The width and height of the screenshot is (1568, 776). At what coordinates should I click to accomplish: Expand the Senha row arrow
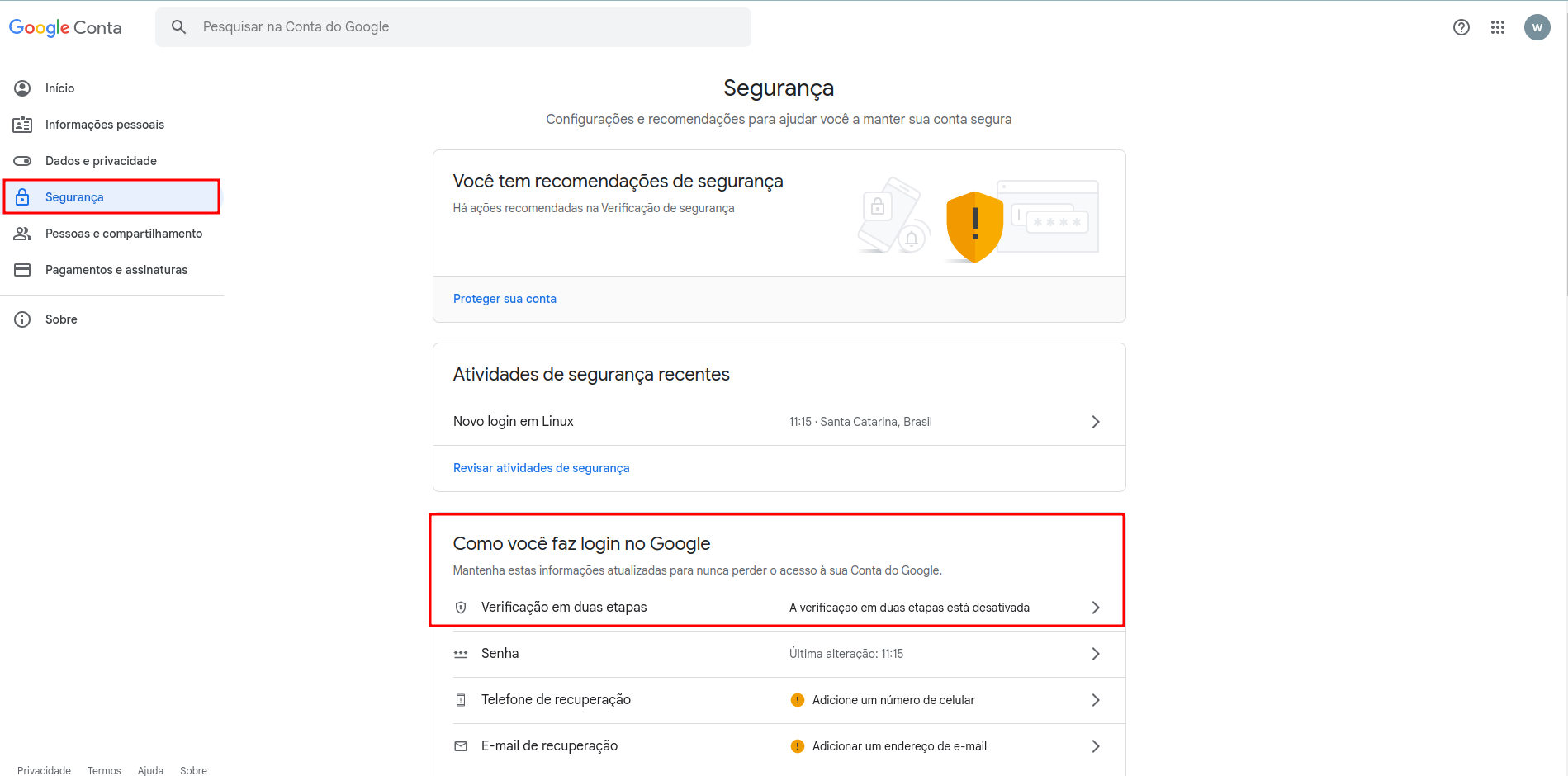(x=1096, y=654)
